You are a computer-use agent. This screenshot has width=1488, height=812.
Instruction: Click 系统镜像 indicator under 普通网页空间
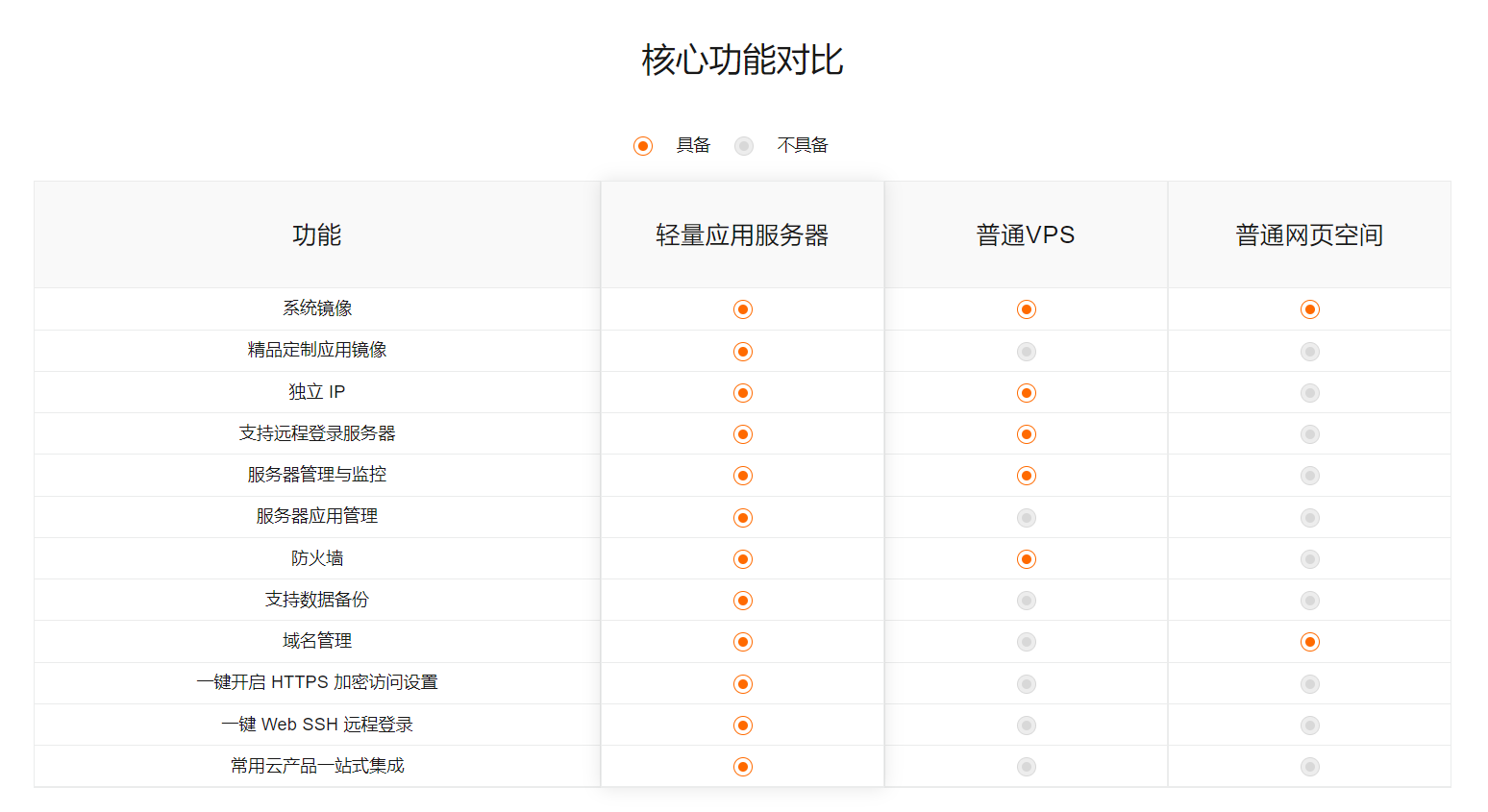pyautogui.click(x=1310, y=309)
